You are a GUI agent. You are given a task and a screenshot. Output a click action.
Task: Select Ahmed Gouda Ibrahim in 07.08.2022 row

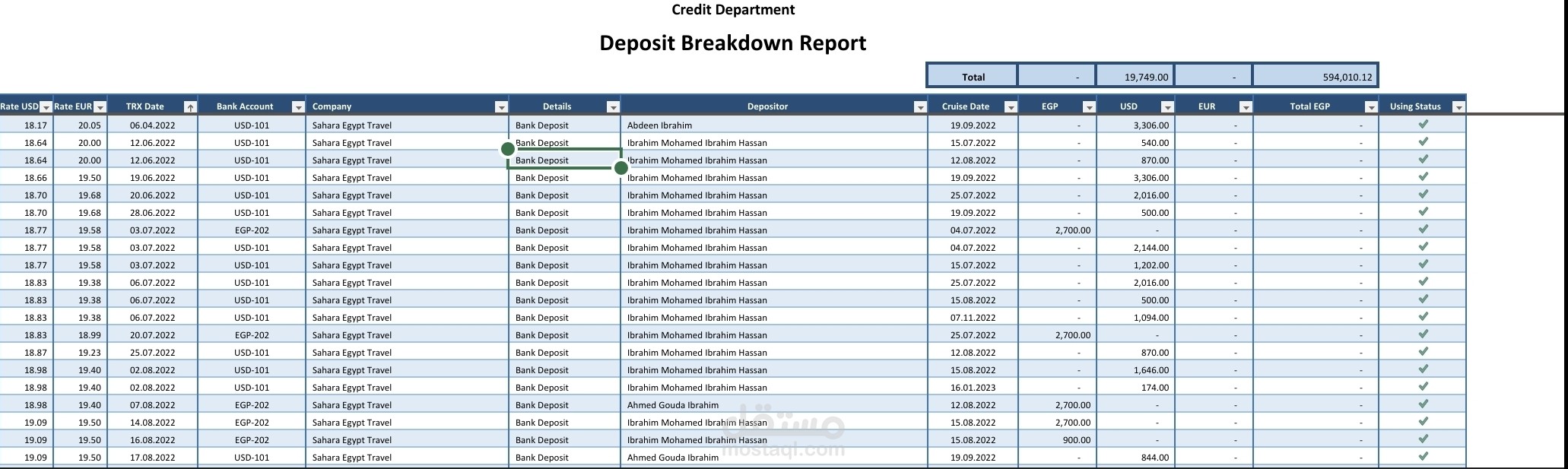(774, 405)
